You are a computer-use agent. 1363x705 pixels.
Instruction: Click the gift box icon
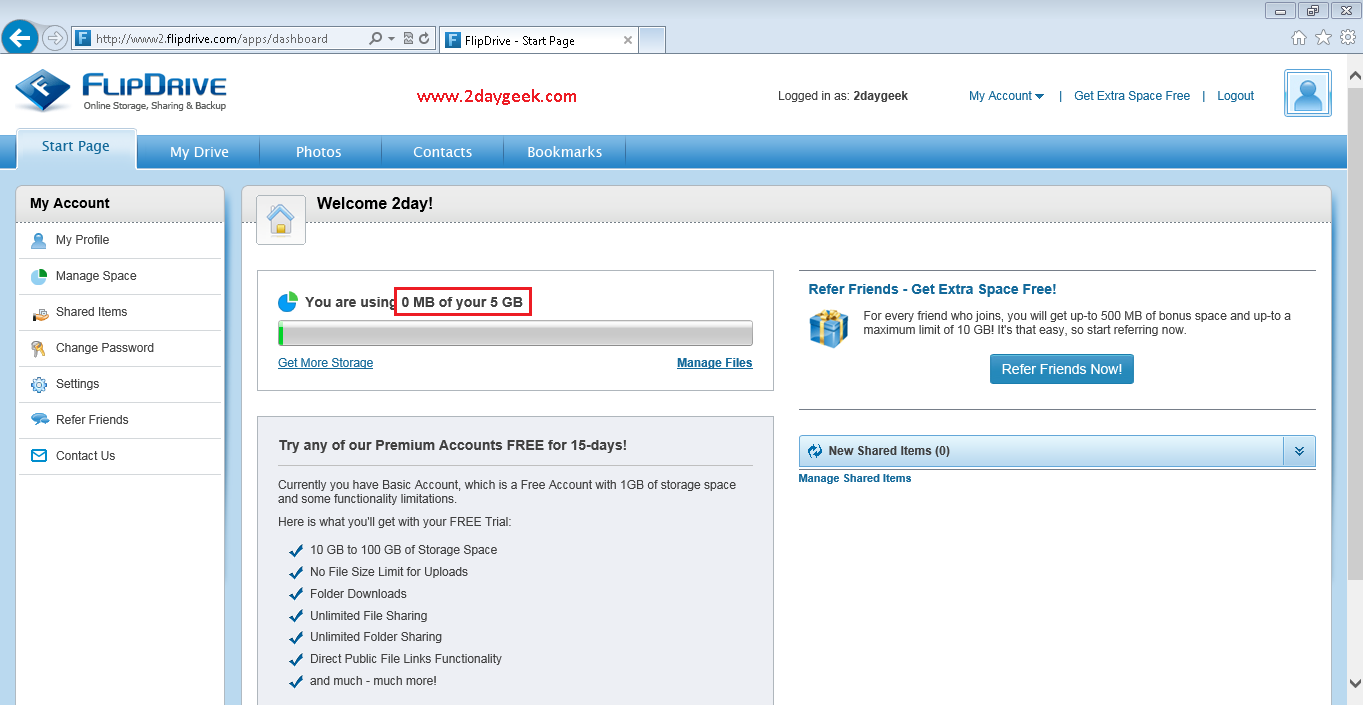click(829, 328)
